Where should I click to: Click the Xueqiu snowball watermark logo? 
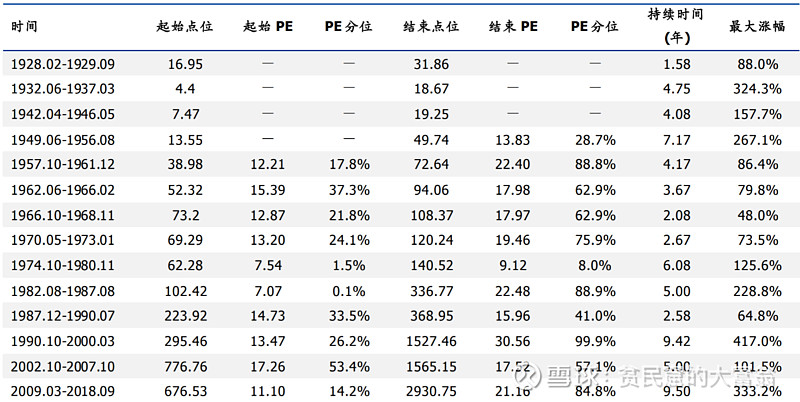pyautogui.click(x=527, y=378)
